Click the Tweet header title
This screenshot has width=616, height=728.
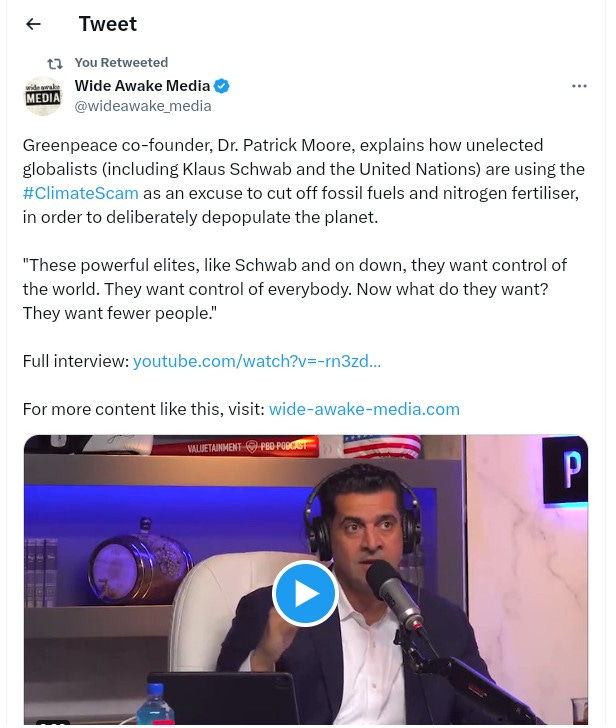[108, 24]
